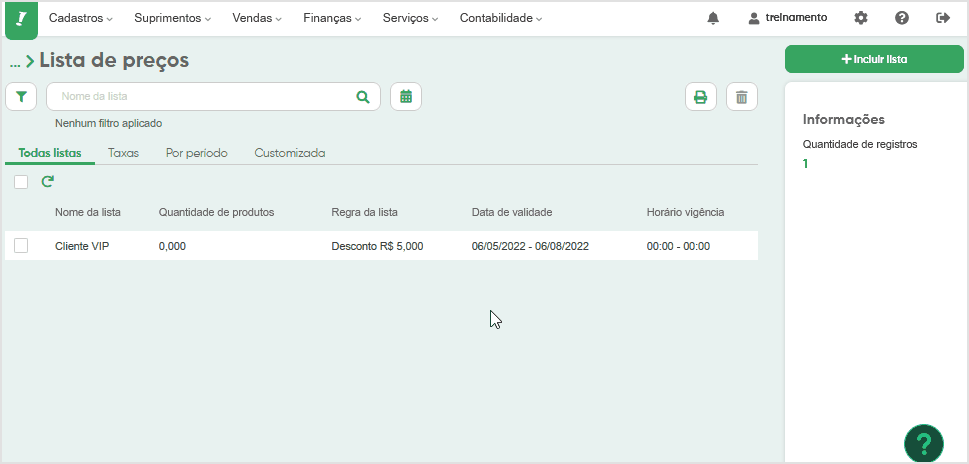
Task: Click the Horário vigência column header
Action: coord(685,213)
